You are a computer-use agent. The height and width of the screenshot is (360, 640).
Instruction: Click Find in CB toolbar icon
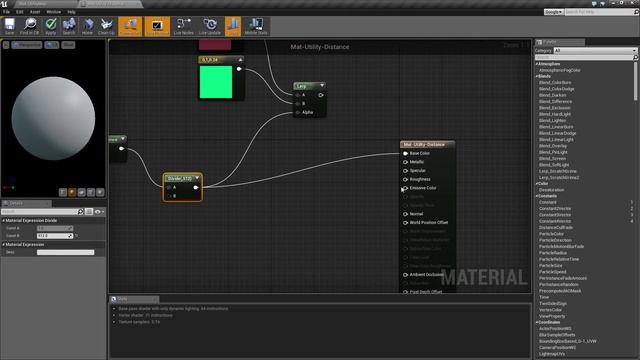click(x=29, y=26)
